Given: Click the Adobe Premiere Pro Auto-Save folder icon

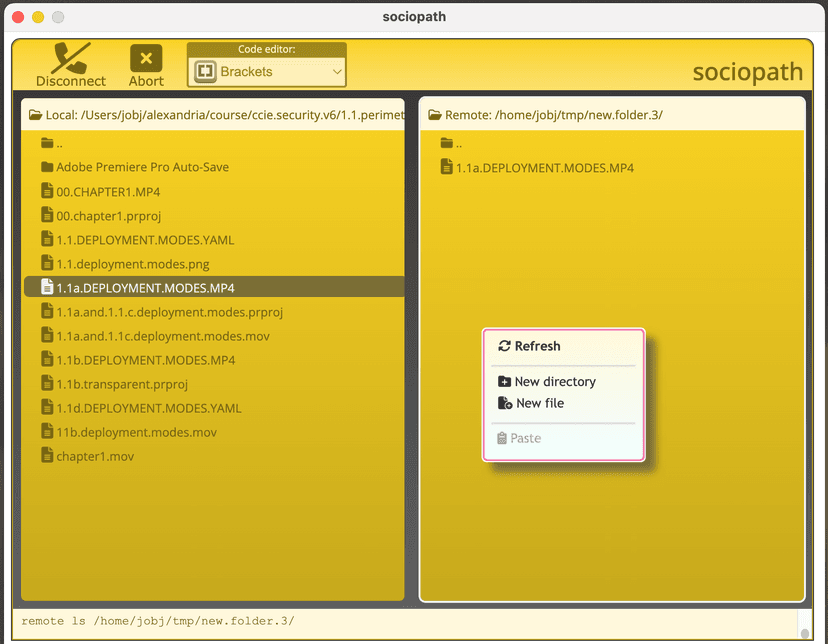Looking at the screenshot, I should coord(47,167).
